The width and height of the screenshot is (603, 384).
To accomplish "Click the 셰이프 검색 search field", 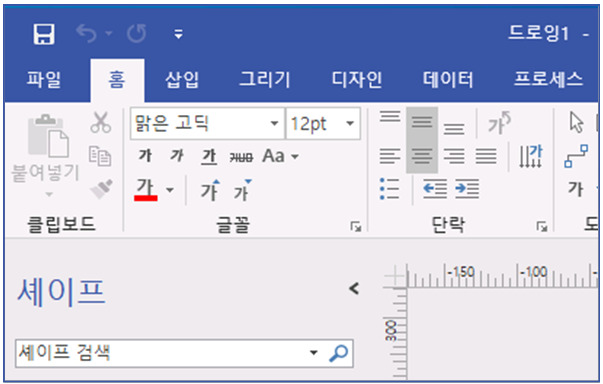I will pos(162,353).
